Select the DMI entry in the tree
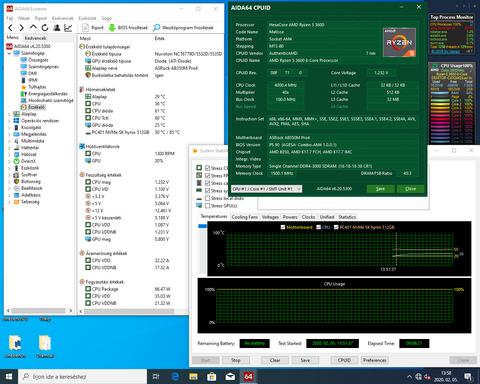480x384 pixels. pos(29,73)
